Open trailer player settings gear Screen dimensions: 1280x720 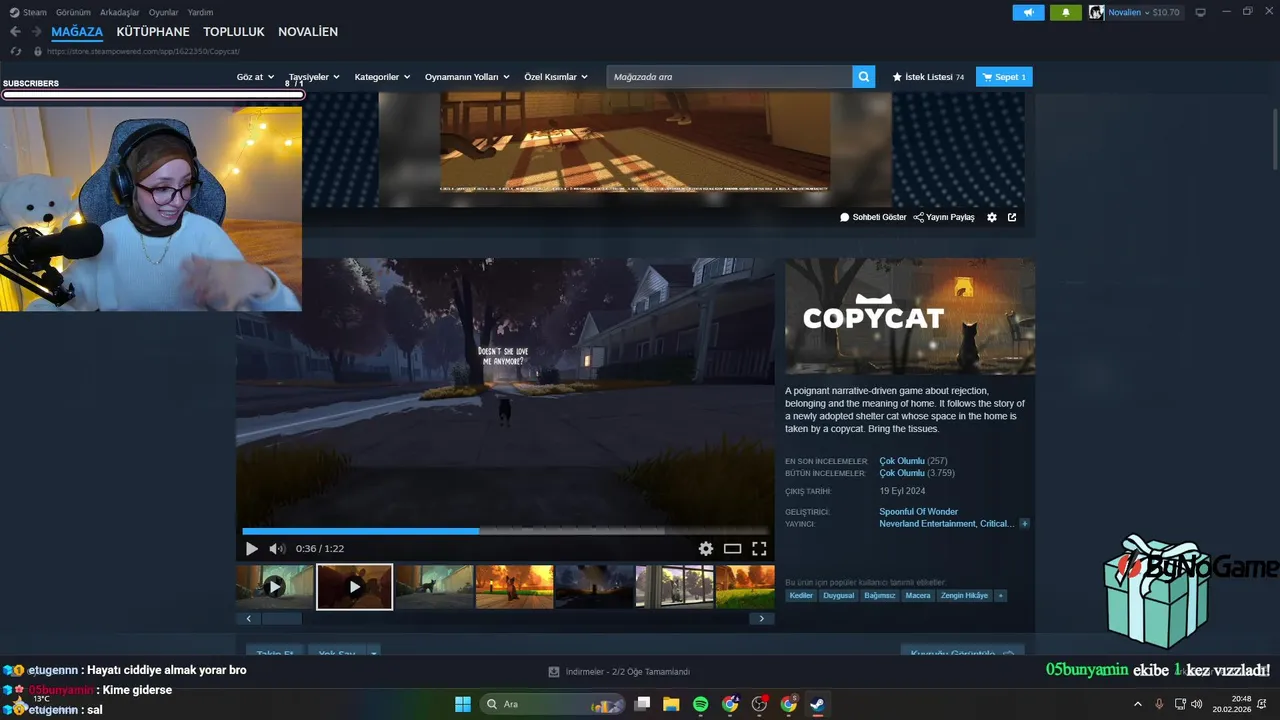pos(706,548)
